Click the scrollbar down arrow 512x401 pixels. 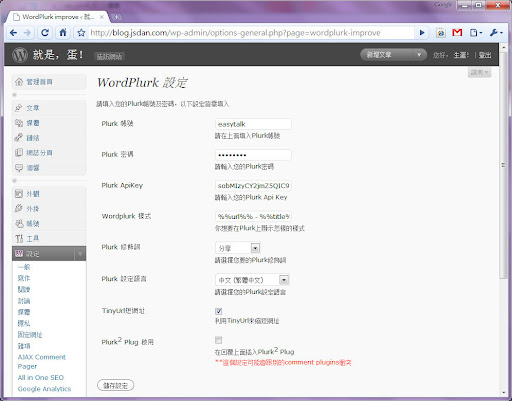[503, 392]
